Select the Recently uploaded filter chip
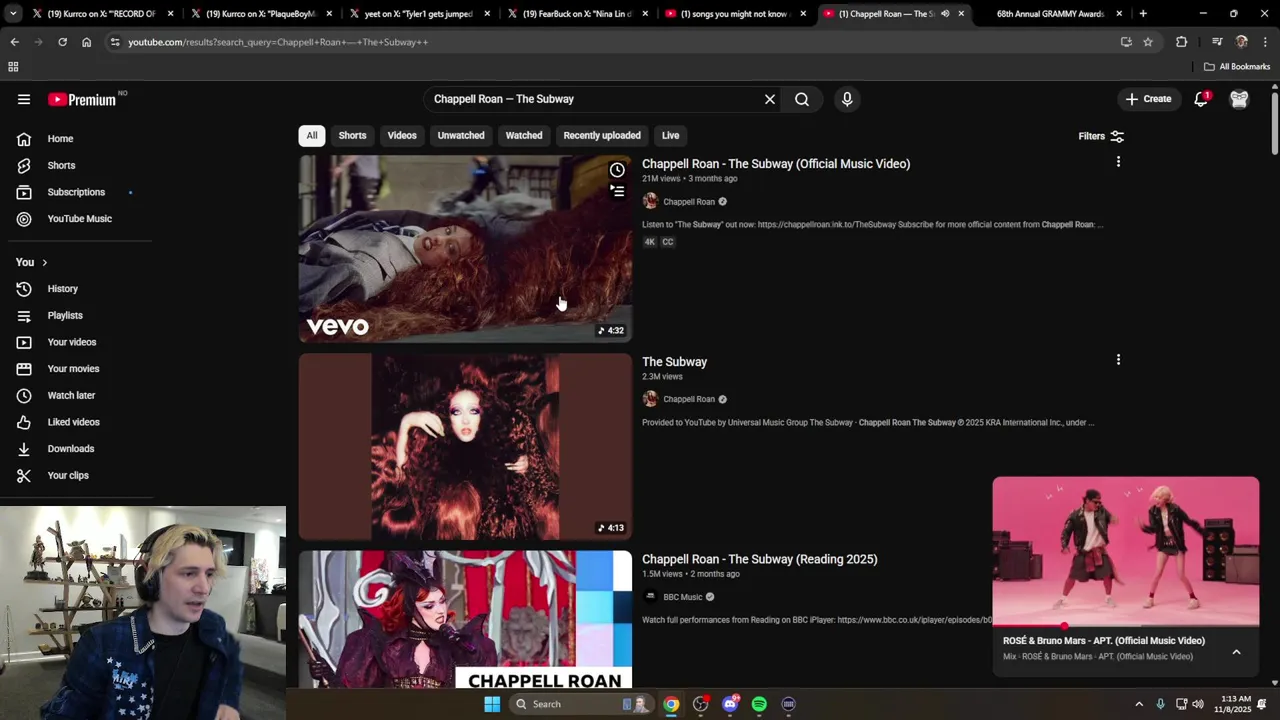Viewport: 1280px width, 720px height. (x=602, y=136)
